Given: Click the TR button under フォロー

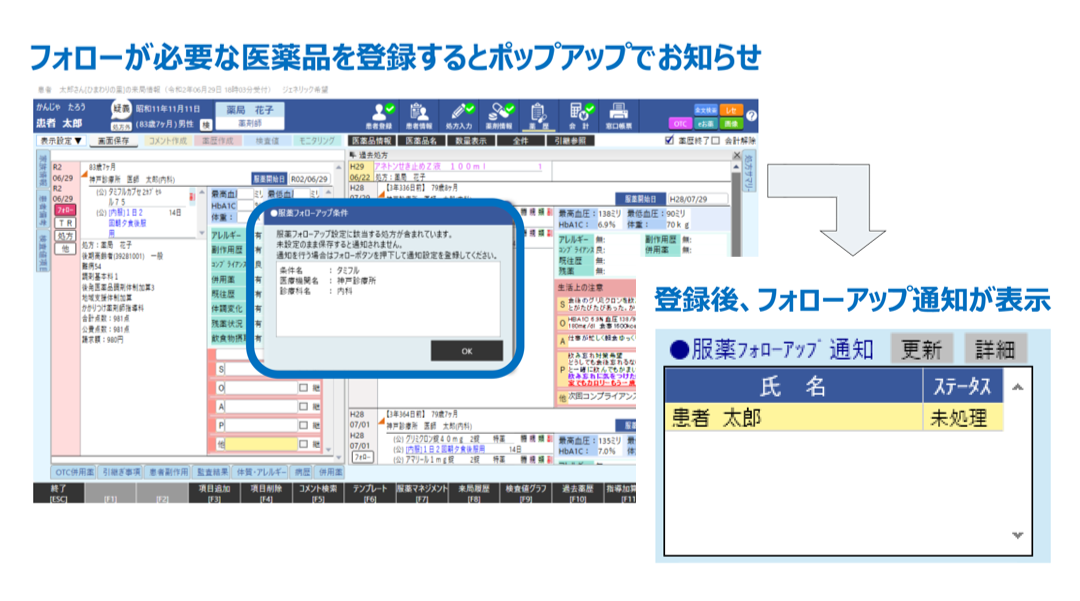Looking at the screenshot, I should (65, 223).
